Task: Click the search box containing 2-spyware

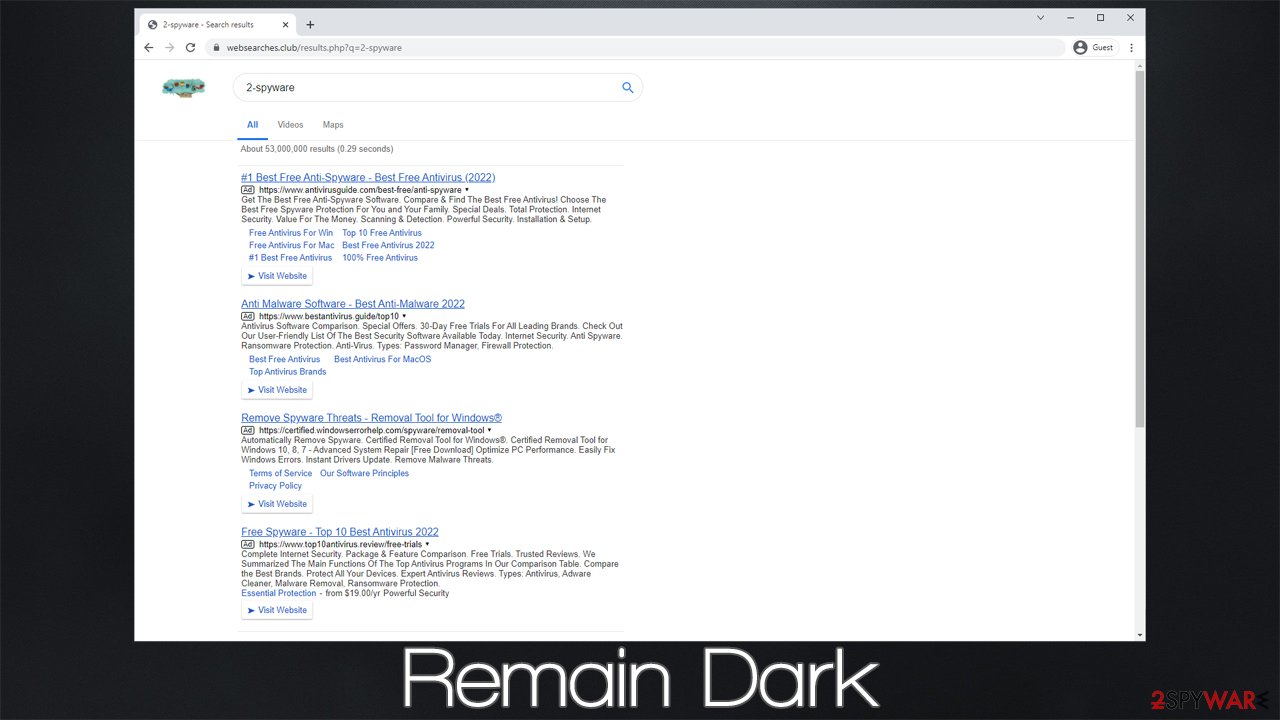Action: coord(420,88)
